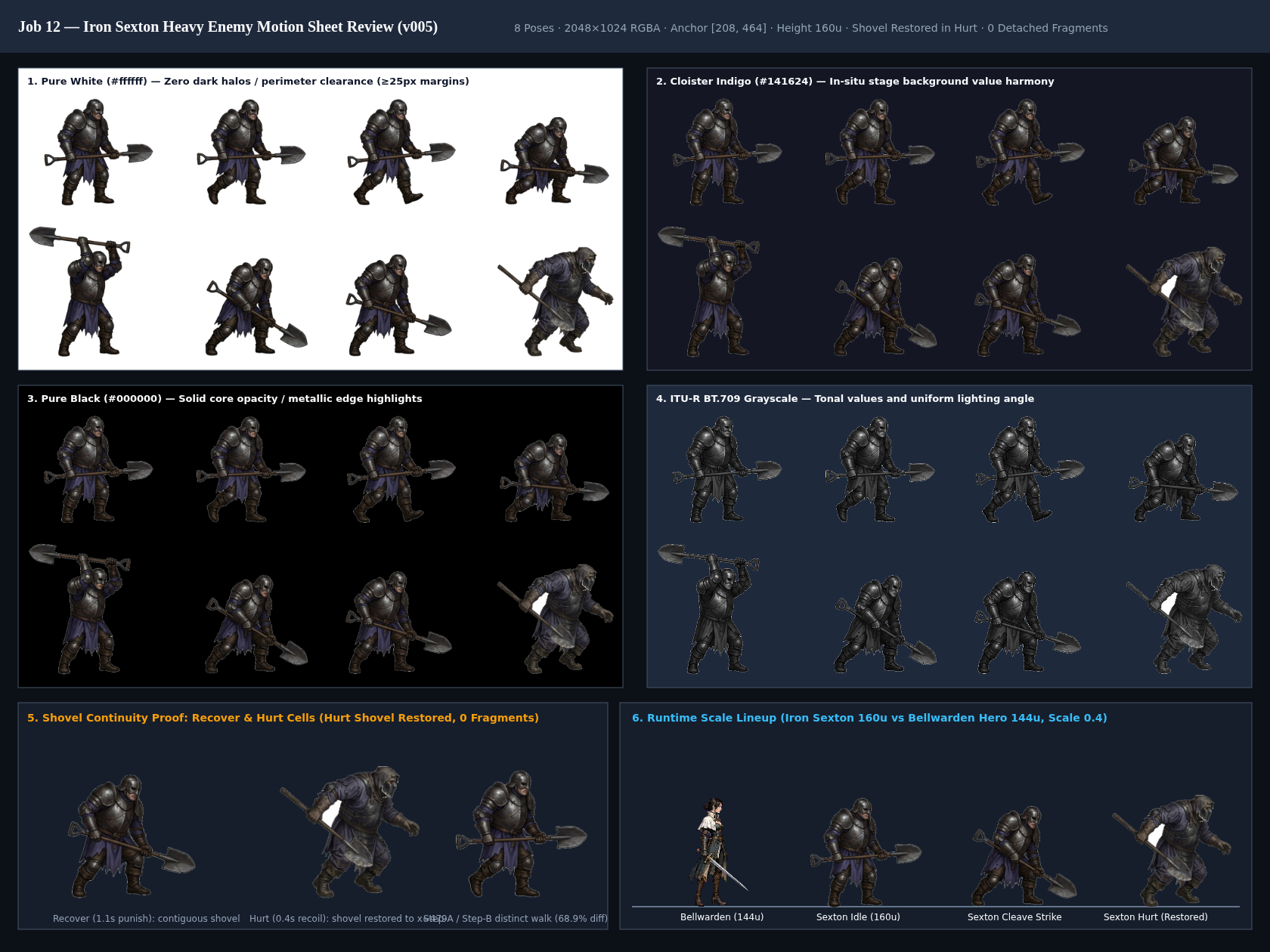
Task: Select the crouched fourth pose on Pure Black
Action: point(554,478)
